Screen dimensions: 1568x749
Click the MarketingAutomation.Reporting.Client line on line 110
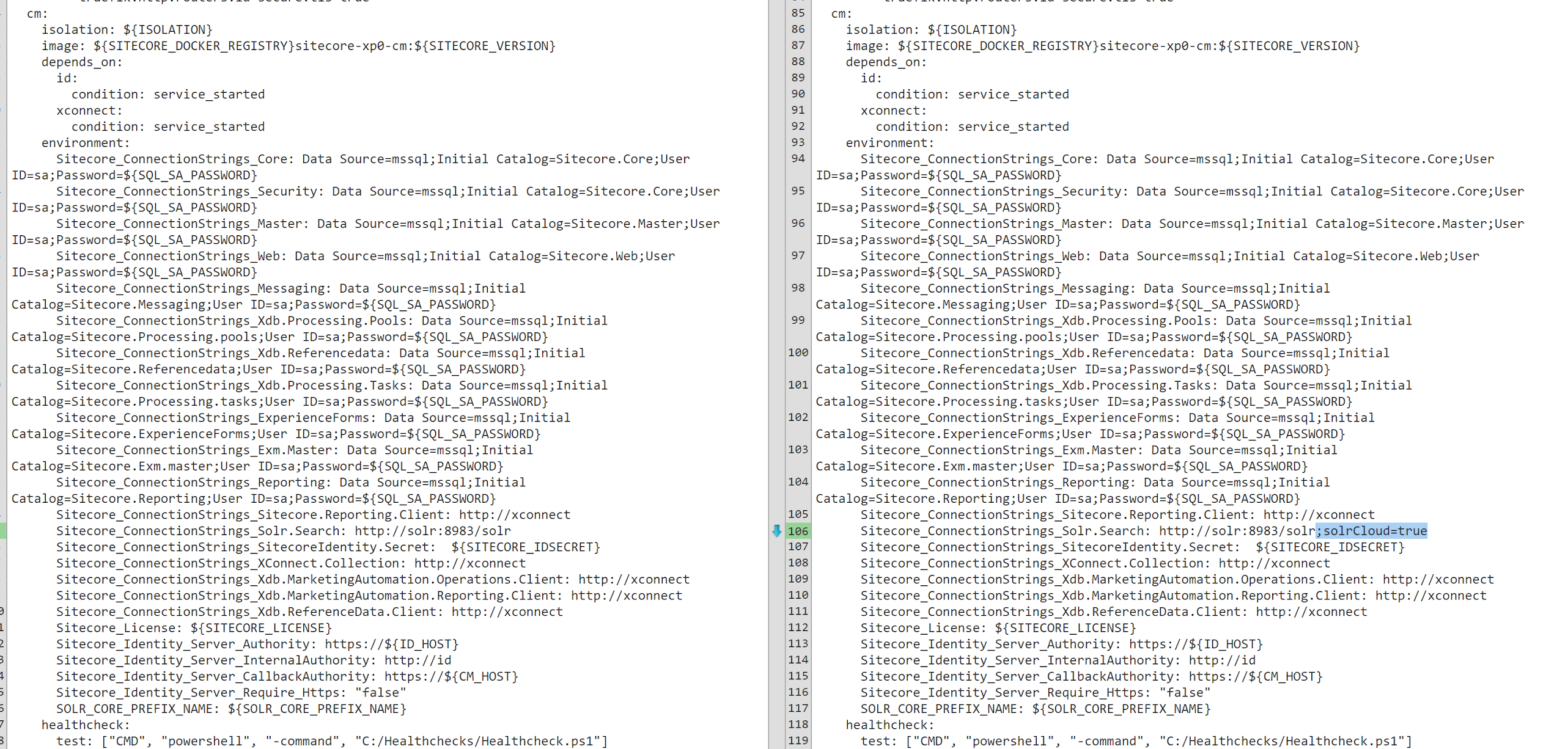click(1174, 596)
